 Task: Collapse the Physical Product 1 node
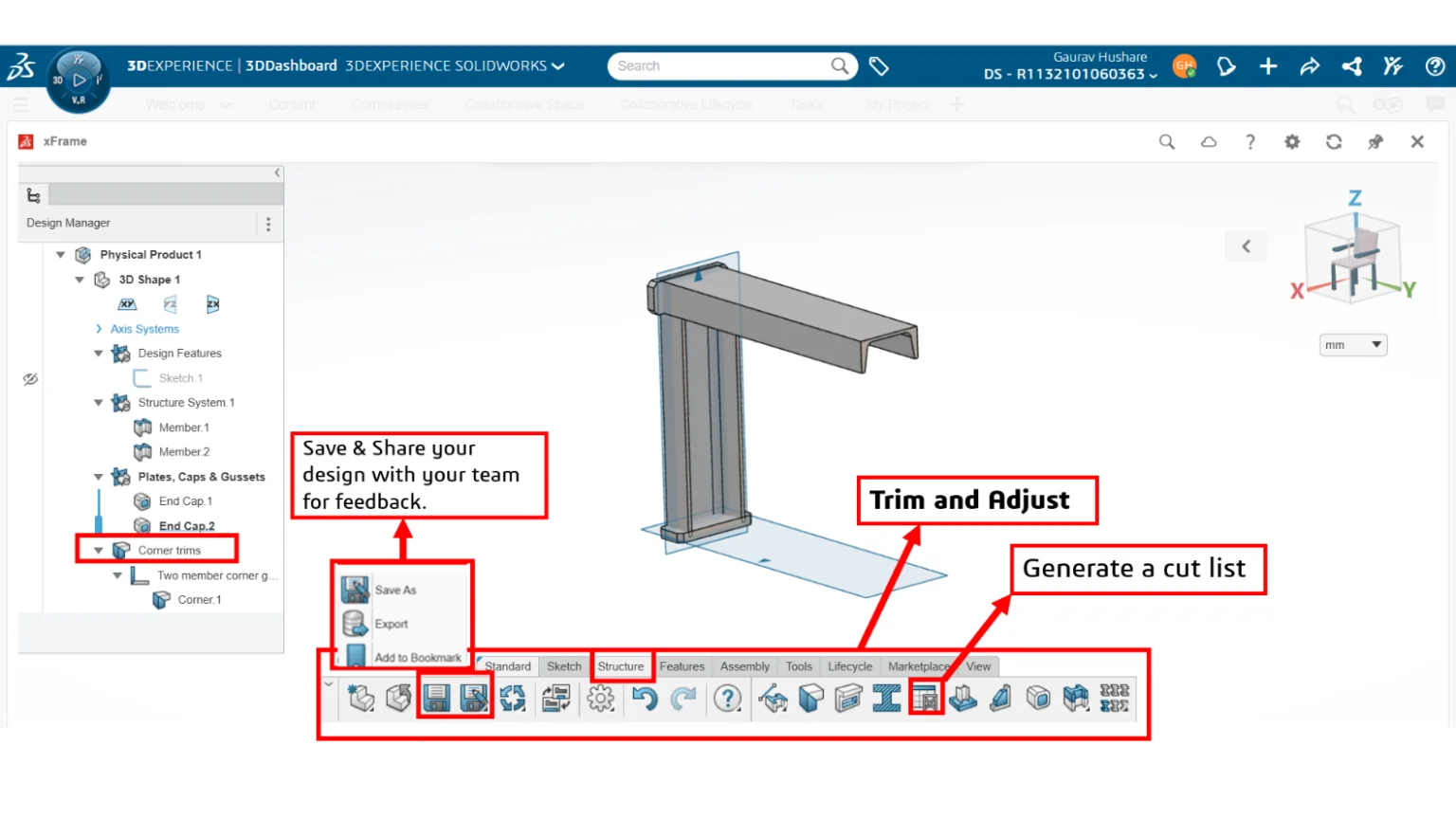(x=61, y=255)
